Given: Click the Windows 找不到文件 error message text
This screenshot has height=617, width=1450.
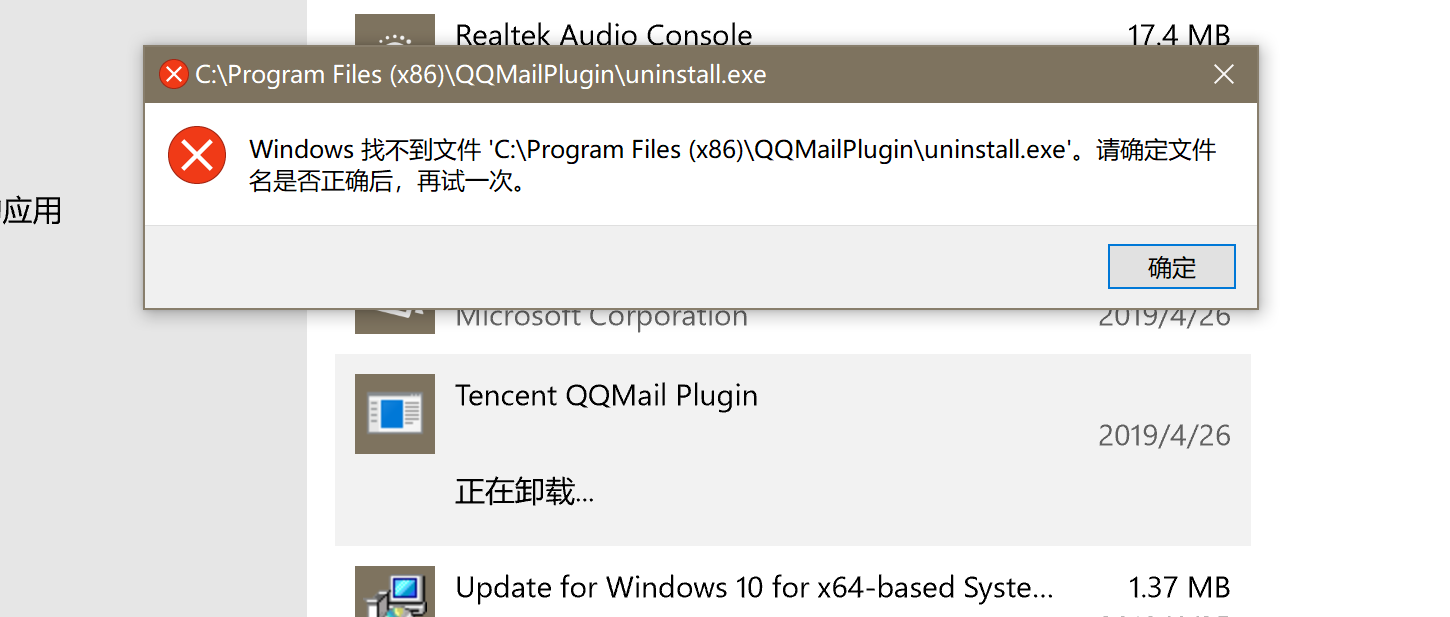Looking at the screenshot, I should [732, 167].
